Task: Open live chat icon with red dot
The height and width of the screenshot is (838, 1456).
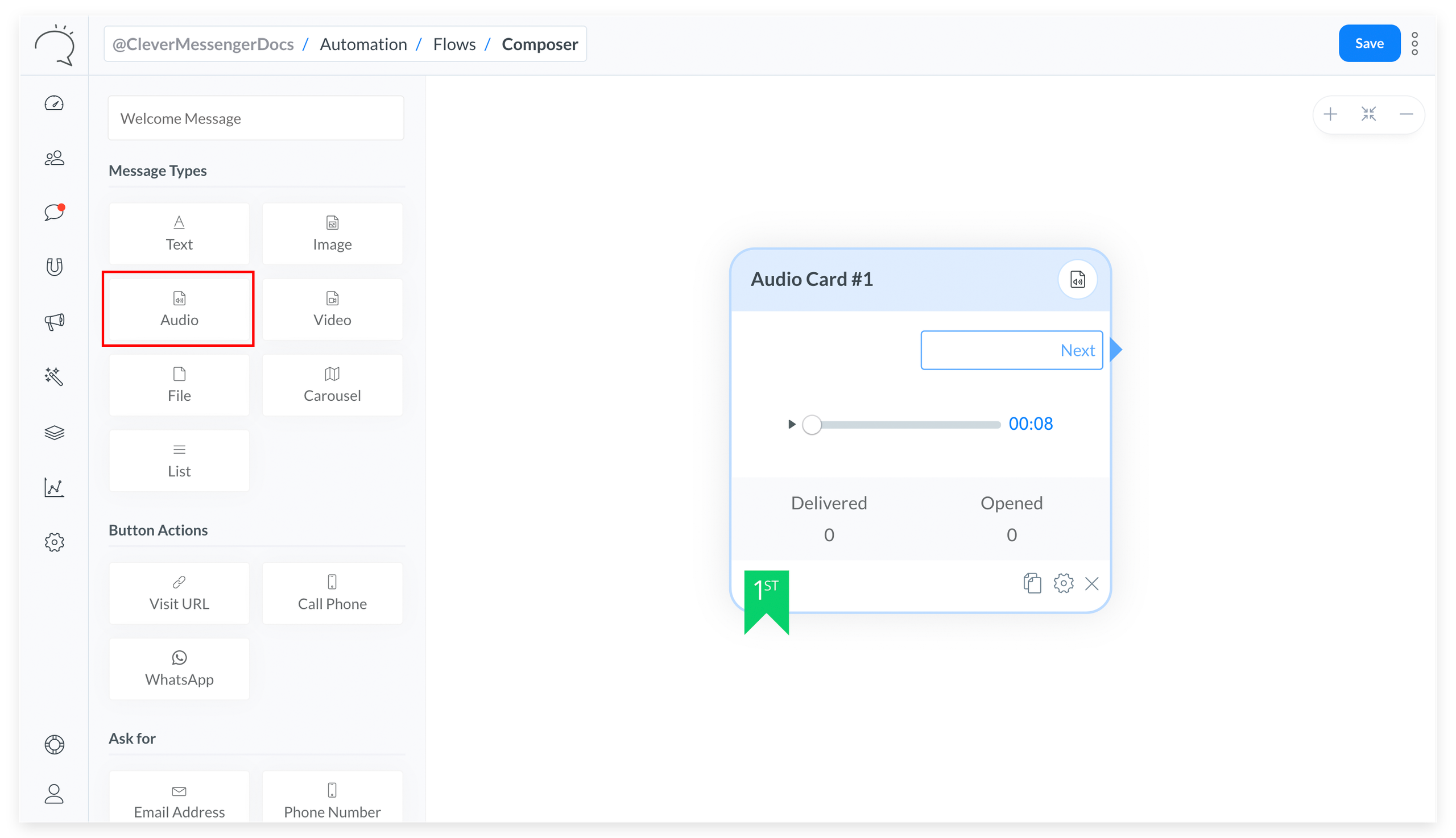Action: pyautogui.click(x=54, y=213)
